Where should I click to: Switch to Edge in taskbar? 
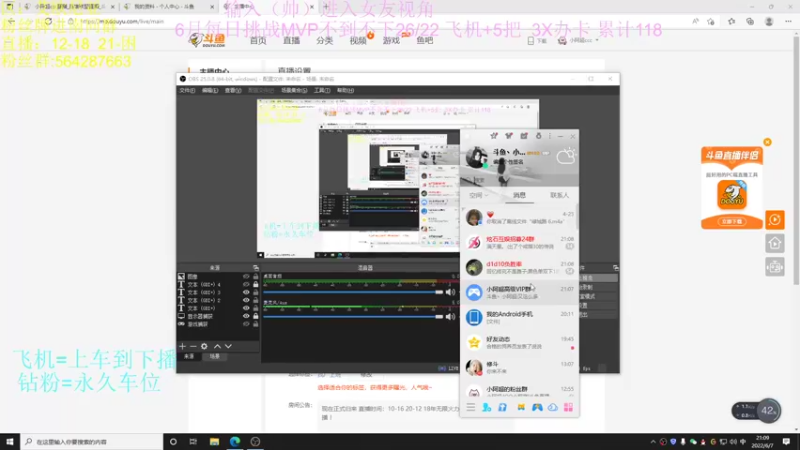[235, 441]
